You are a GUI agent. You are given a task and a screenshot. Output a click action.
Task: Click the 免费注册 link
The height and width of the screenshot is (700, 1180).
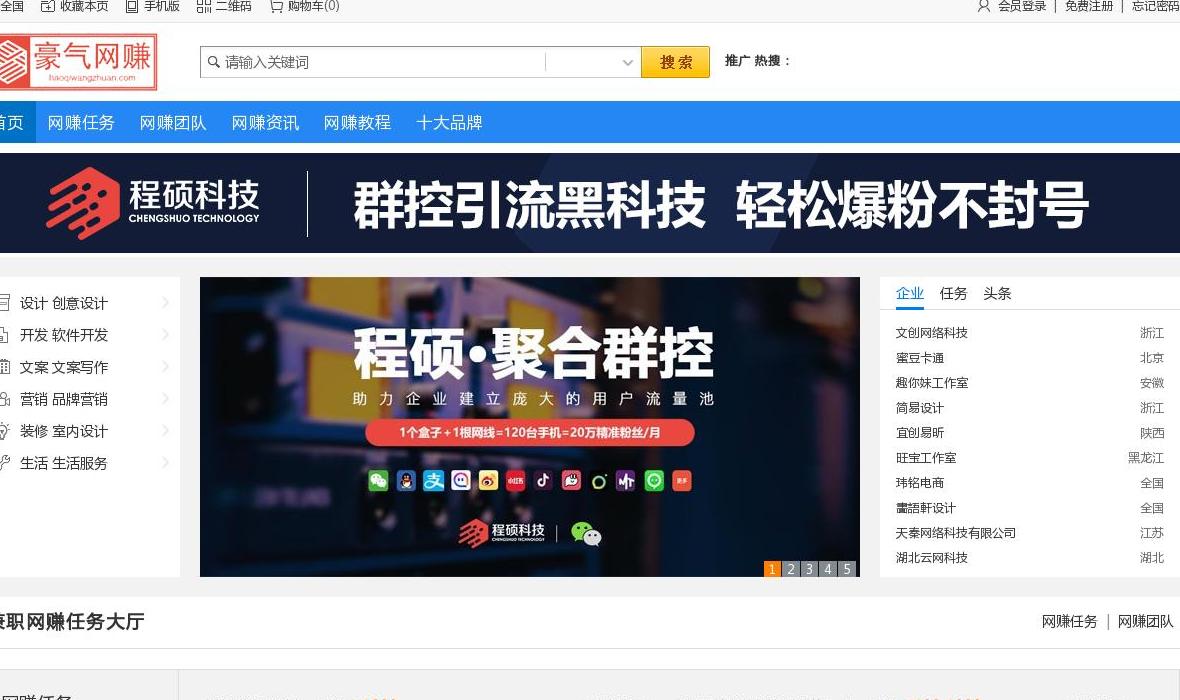coord(1089,6)
